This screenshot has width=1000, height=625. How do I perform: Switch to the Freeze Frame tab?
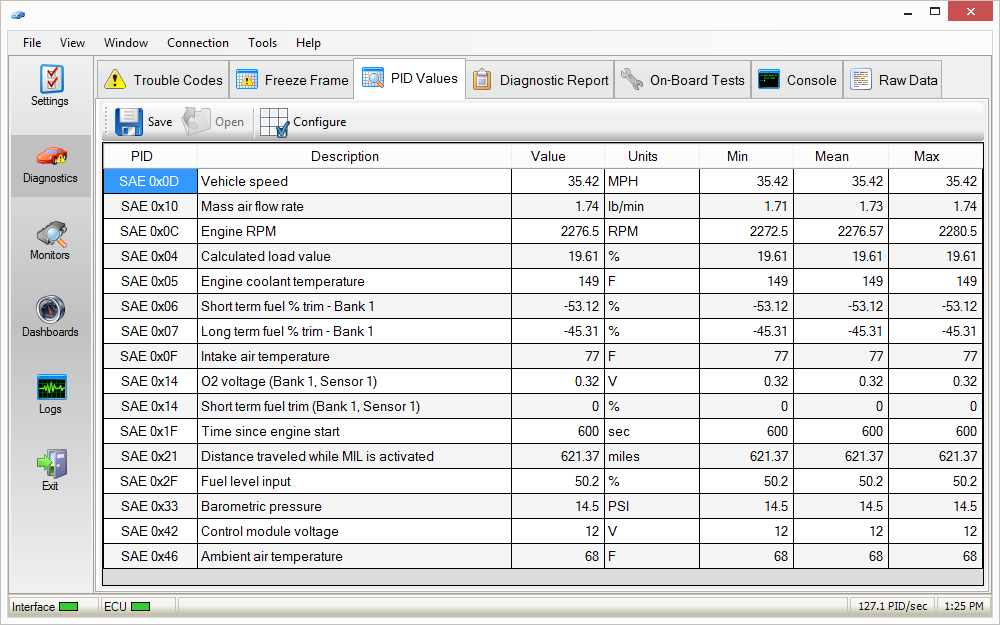coord(292,80)
